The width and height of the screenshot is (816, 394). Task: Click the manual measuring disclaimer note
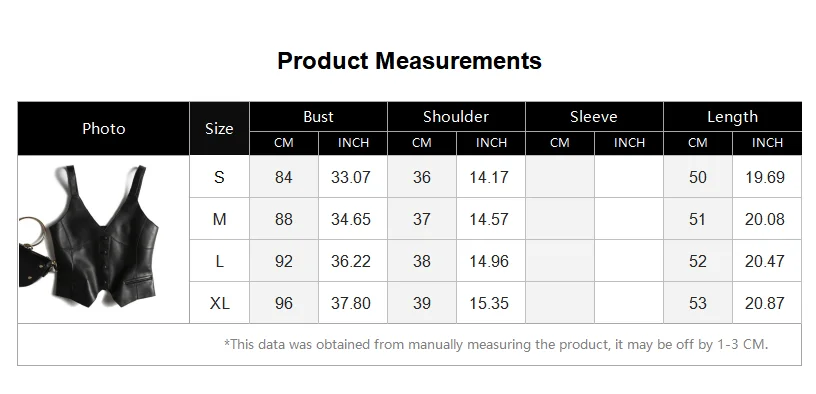[x=496, y=344]
